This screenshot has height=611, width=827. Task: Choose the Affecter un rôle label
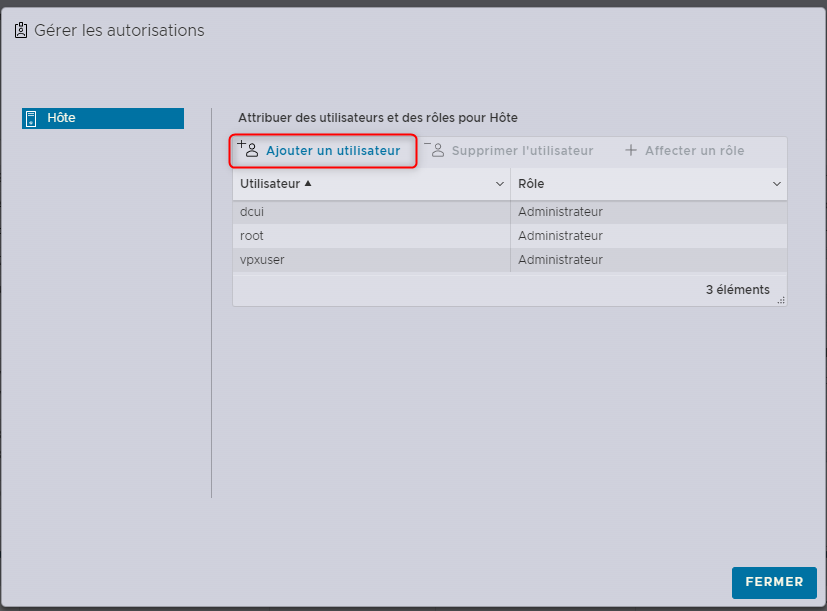click(x=694, y=151)
